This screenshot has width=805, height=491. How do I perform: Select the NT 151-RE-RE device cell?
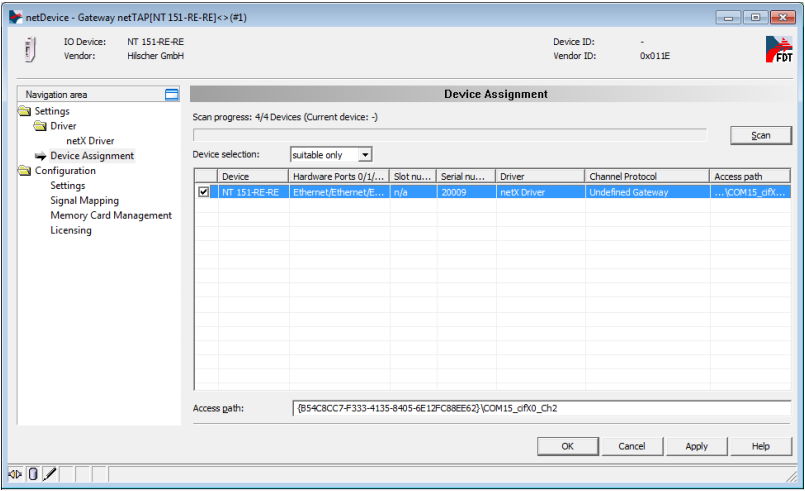[x=253, y=192]
